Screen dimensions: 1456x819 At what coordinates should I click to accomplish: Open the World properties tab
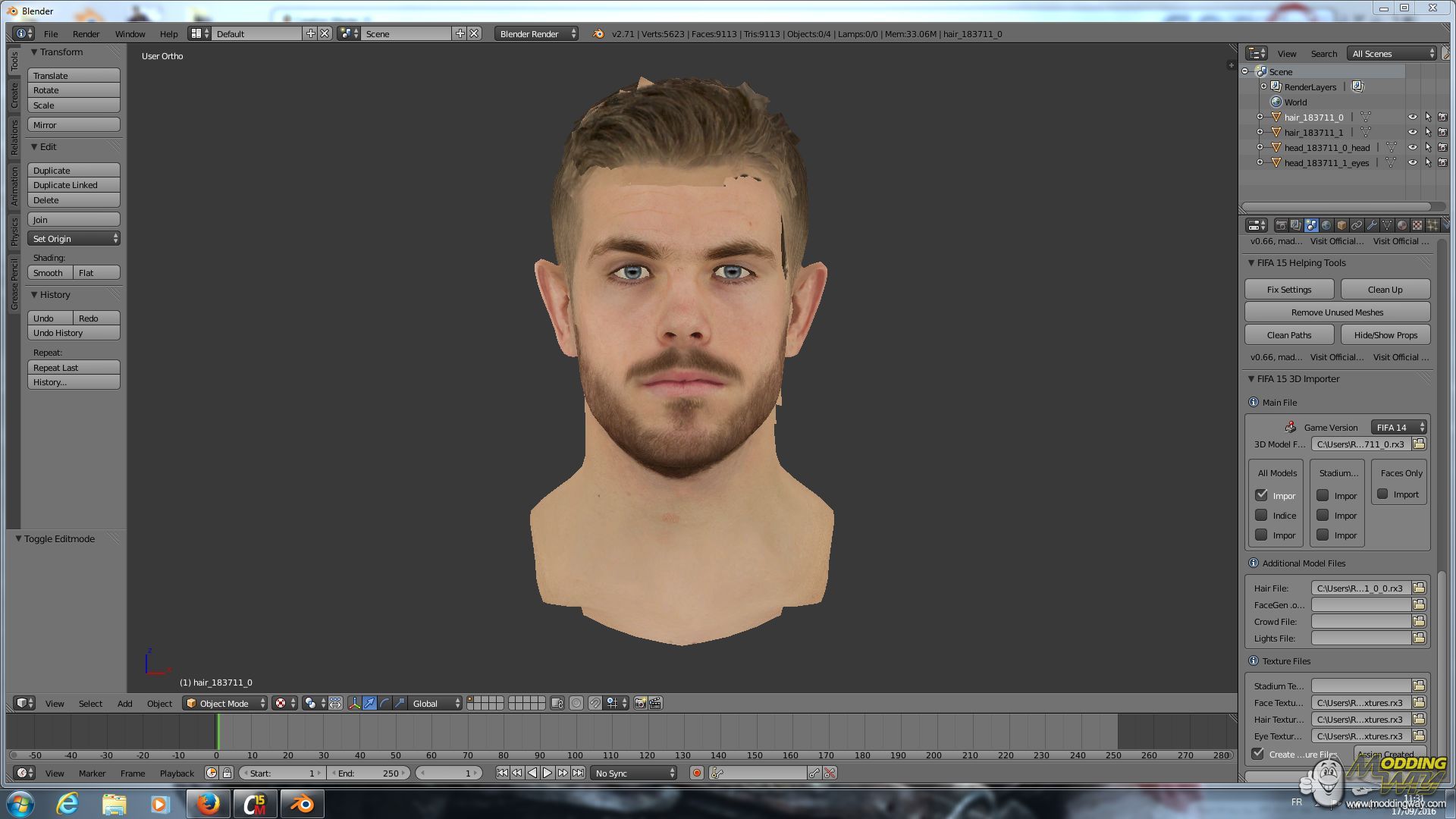(1326, 225)
